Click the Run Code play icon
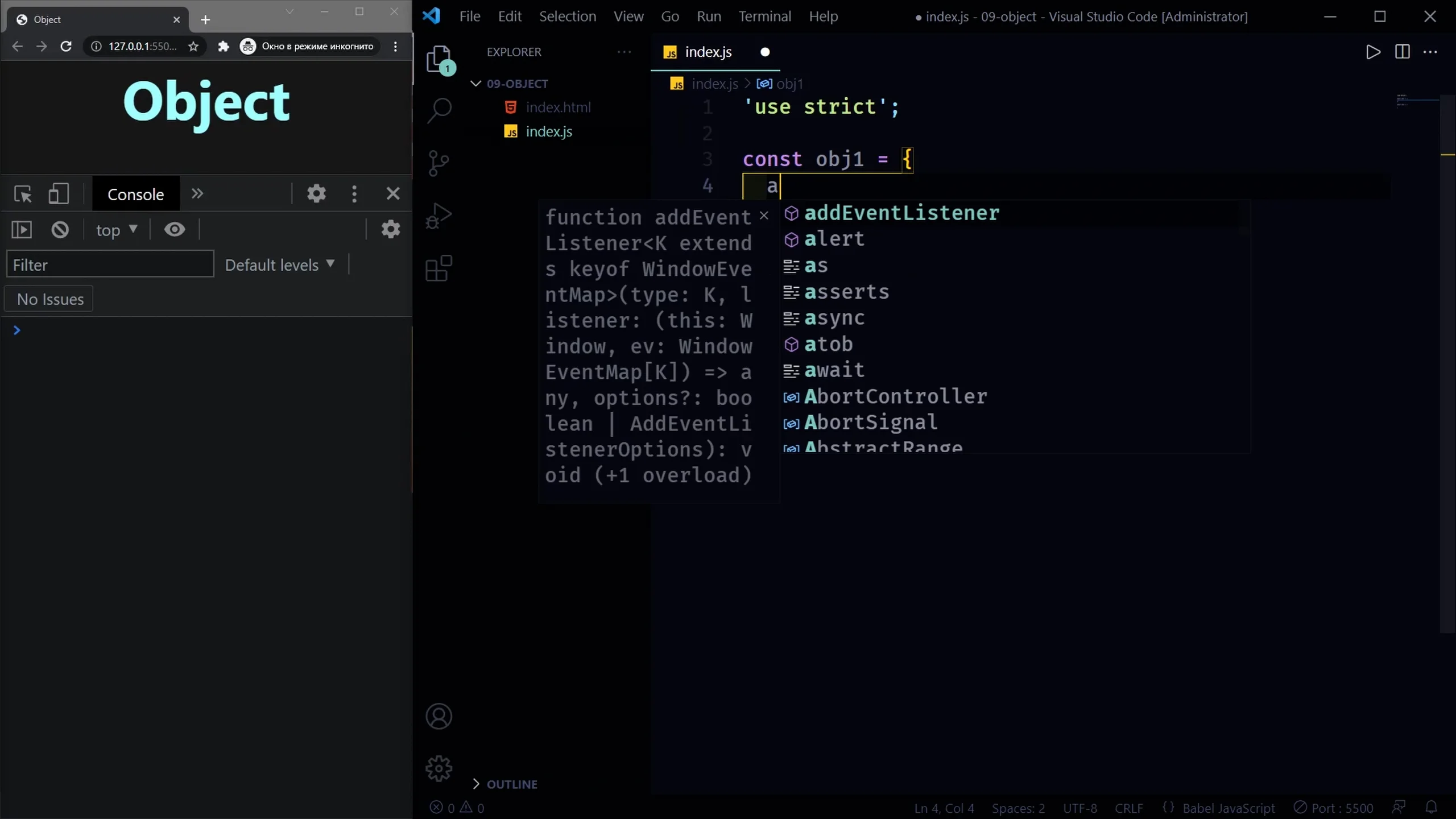Viewport: 1456px width, 819px height. click(x=1373, y=52)
